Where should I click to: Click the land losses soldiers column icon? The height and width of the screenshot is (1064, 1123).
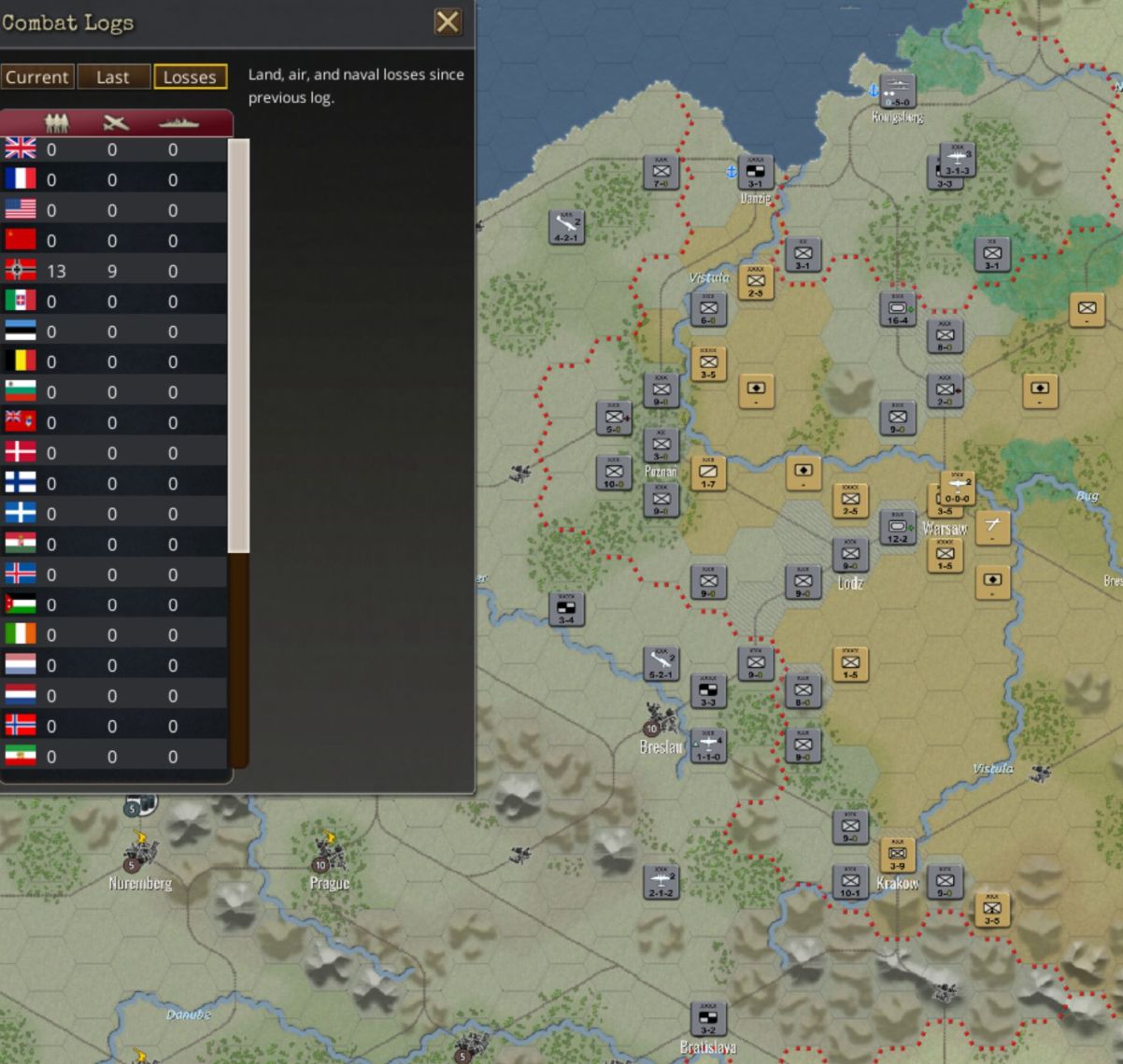(x=56, y=123)
